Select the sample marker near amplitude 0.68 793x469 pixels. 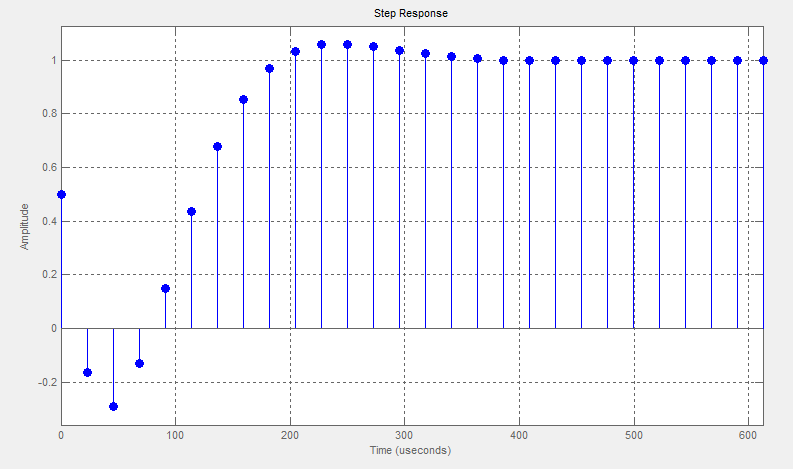(217, 147)
